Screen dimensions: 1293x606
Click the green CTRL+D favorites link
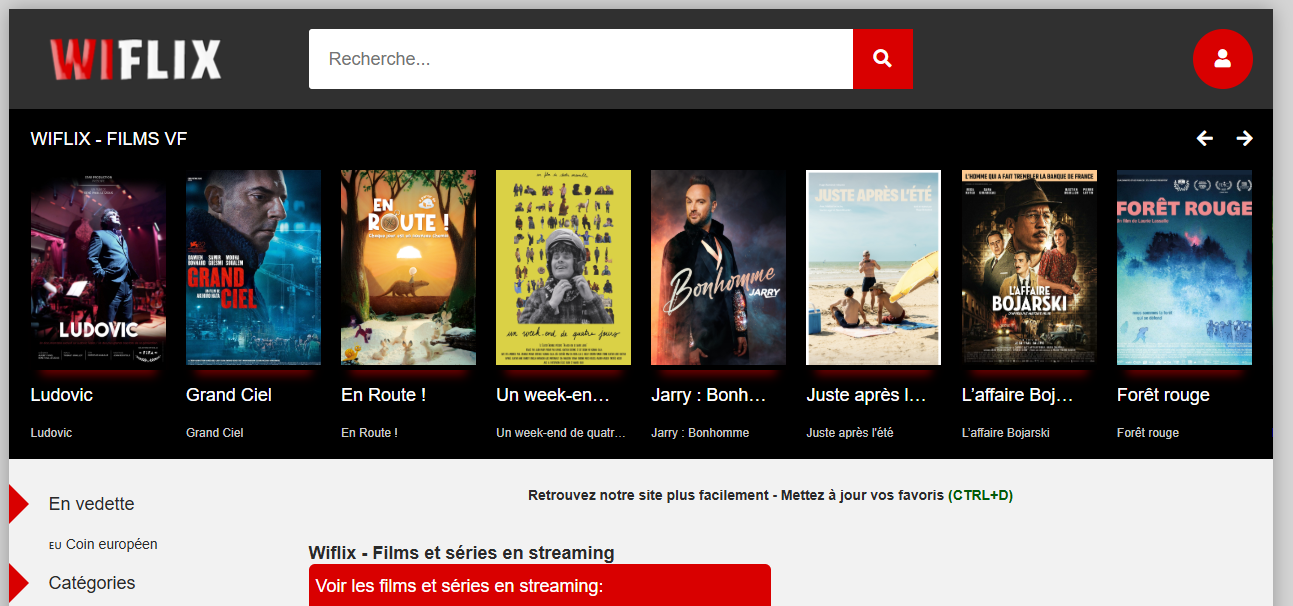coord(986,494)
